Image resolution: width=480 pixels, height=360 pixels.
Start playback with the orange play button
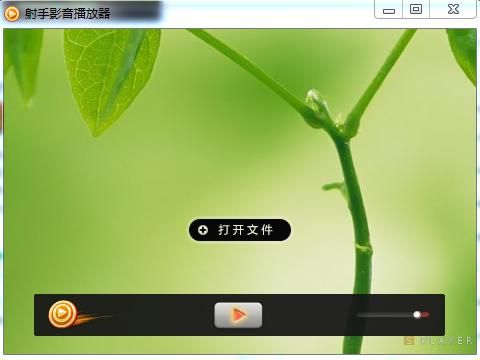click(238, 315)
